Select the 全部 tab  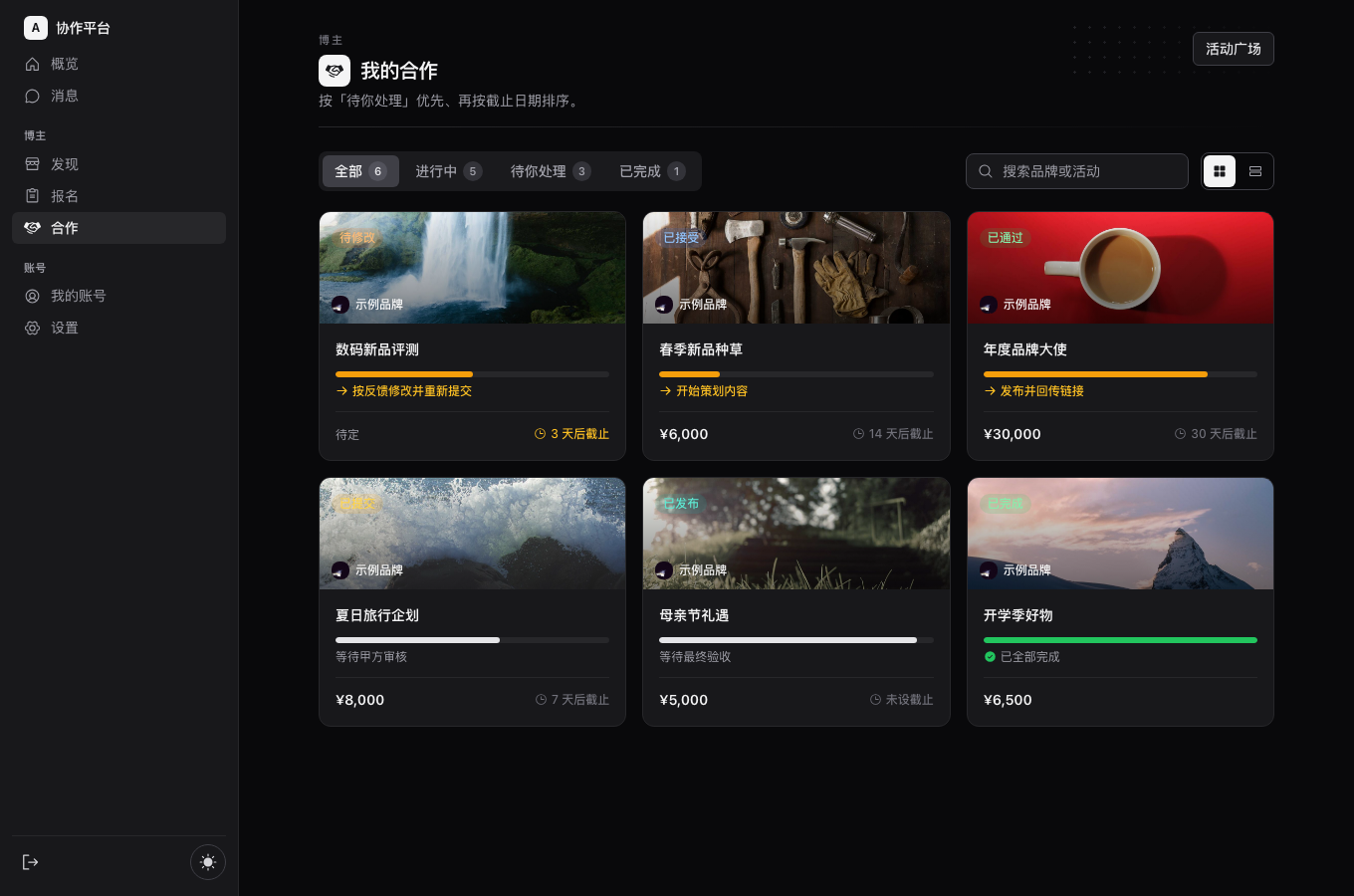(x=360, y=171)
